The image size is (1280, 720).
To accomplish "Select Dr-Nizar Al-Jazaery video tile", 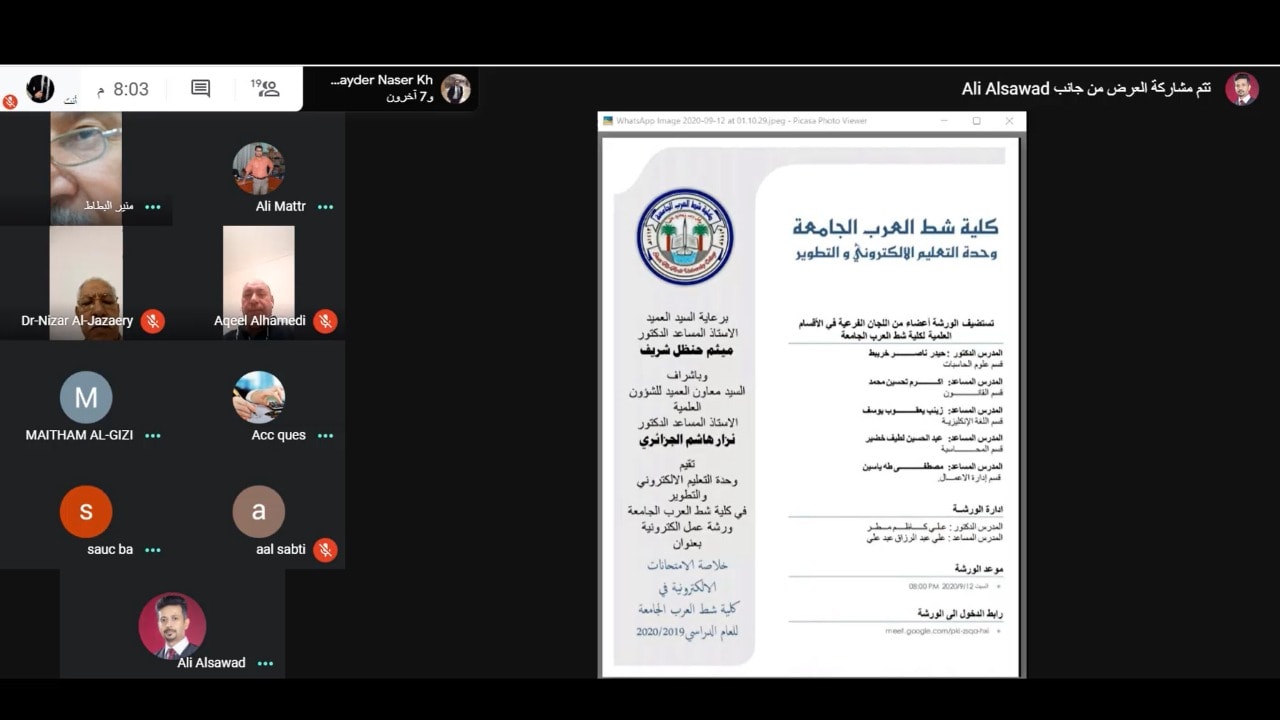I will pos(86,283).
